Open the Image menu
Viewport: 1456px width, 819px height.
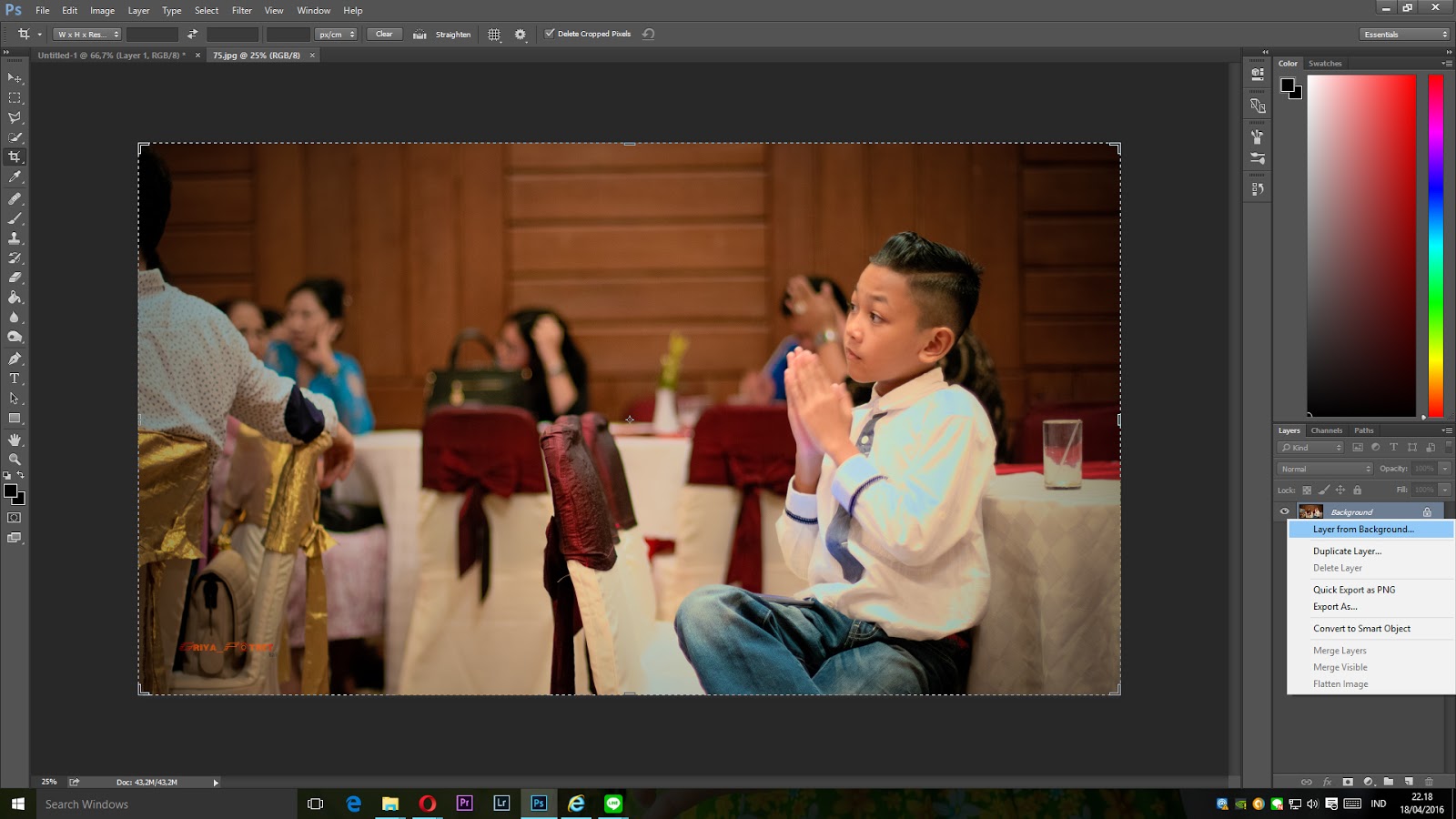[102, 11]
